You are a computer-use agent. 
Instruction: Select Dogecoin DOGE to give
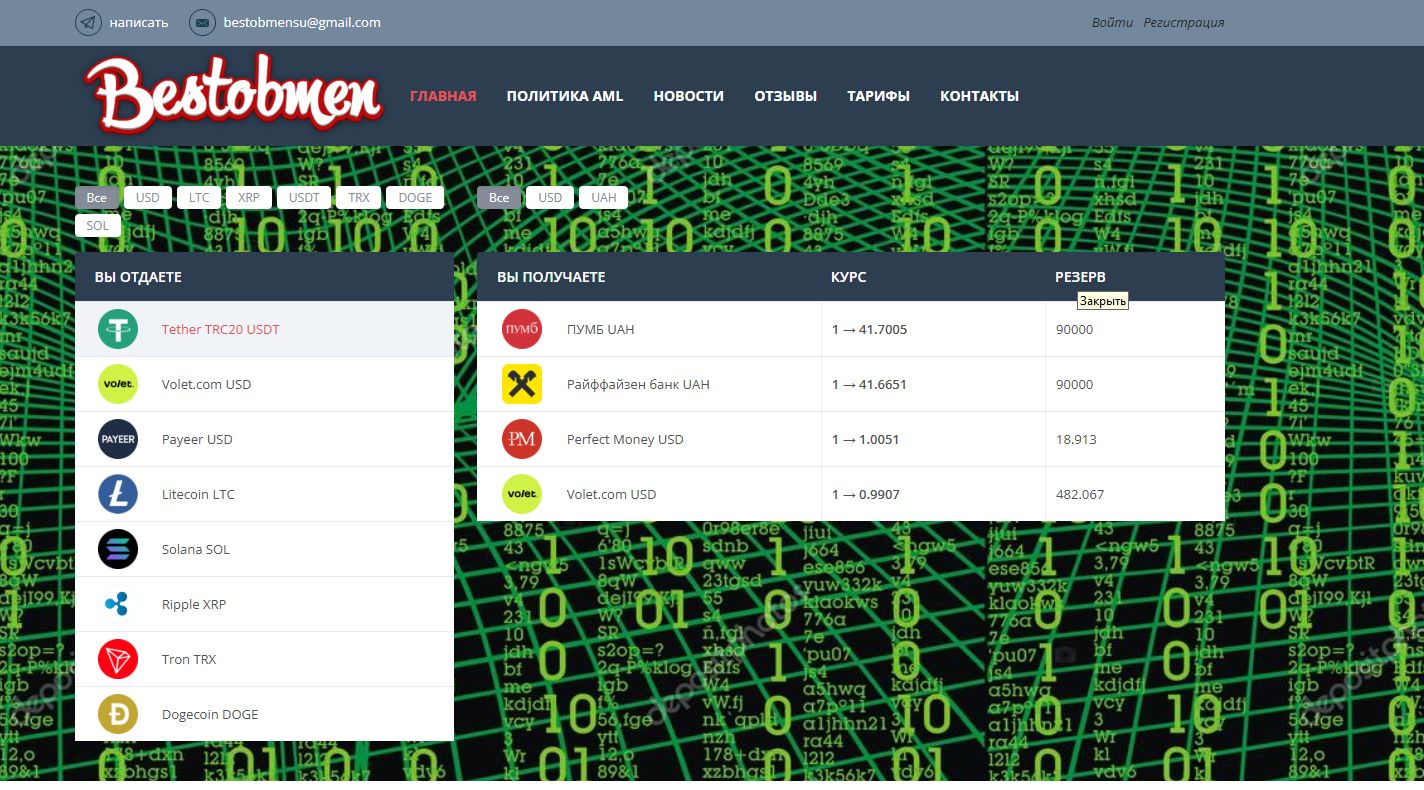264,714
